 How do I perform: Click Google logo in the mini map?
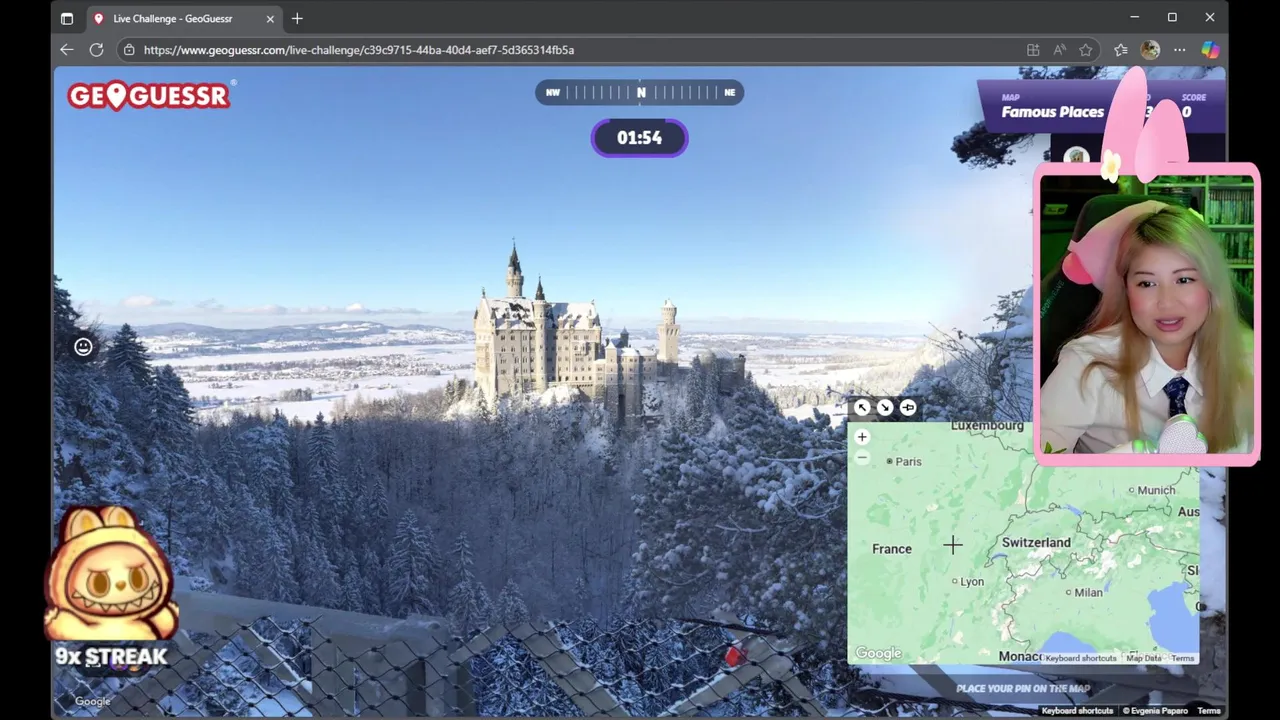point(878,653)
